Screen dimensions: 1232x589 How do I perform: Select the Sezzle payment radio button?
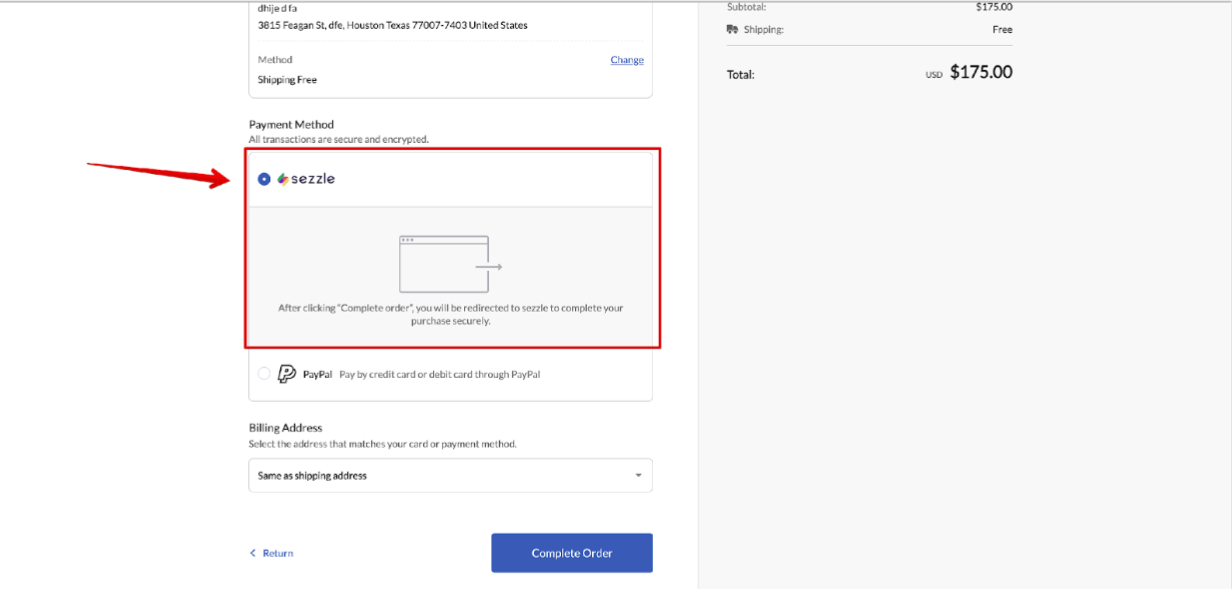(x=264, y=179)
